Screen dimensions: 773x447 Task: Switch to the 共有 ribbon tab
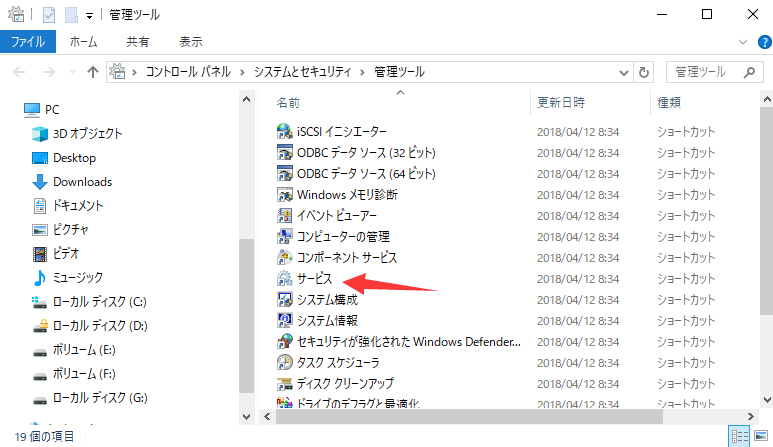138,42
